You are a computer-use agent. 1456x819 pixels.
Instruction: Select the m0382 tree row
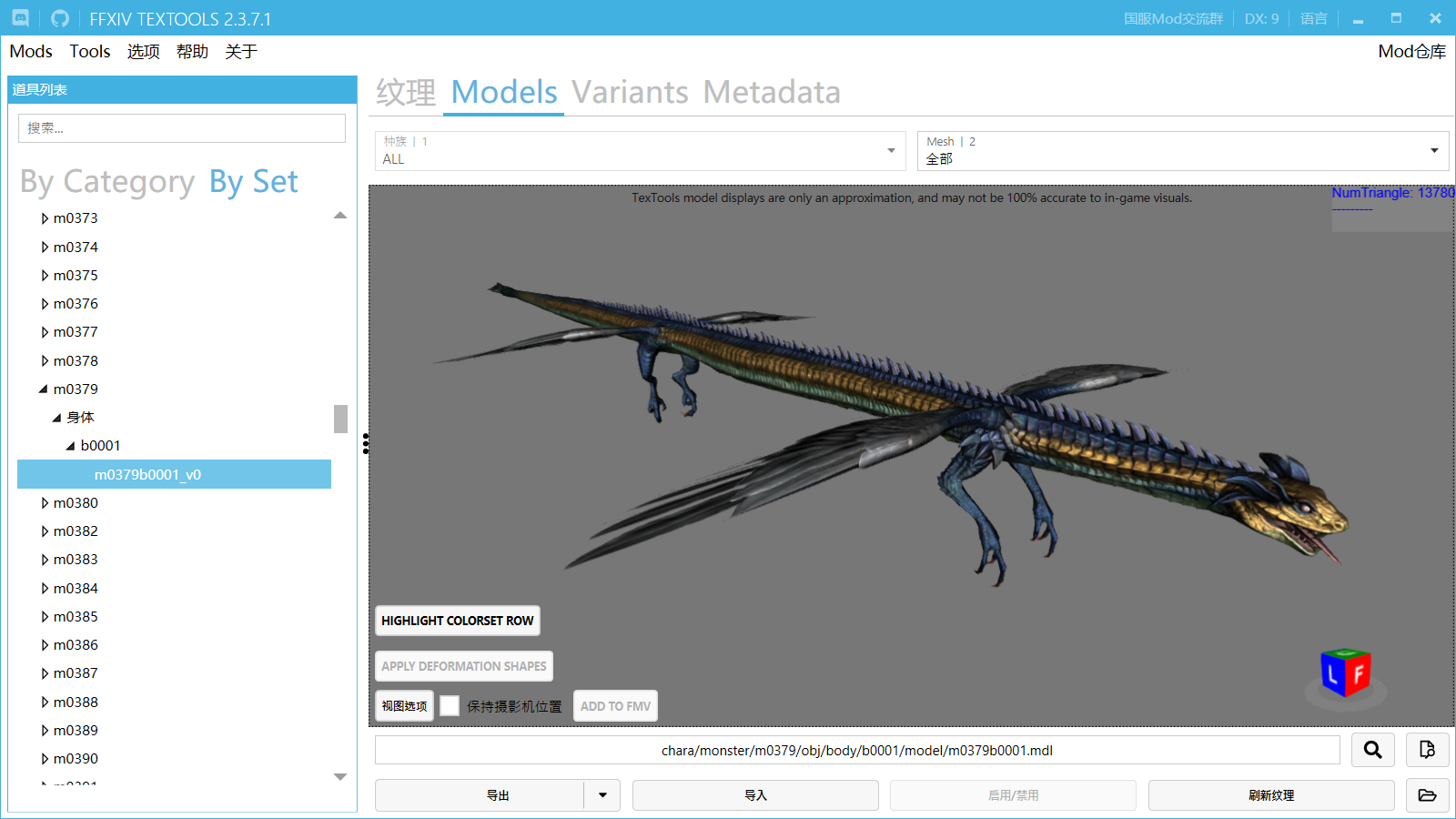click(76, 531)
